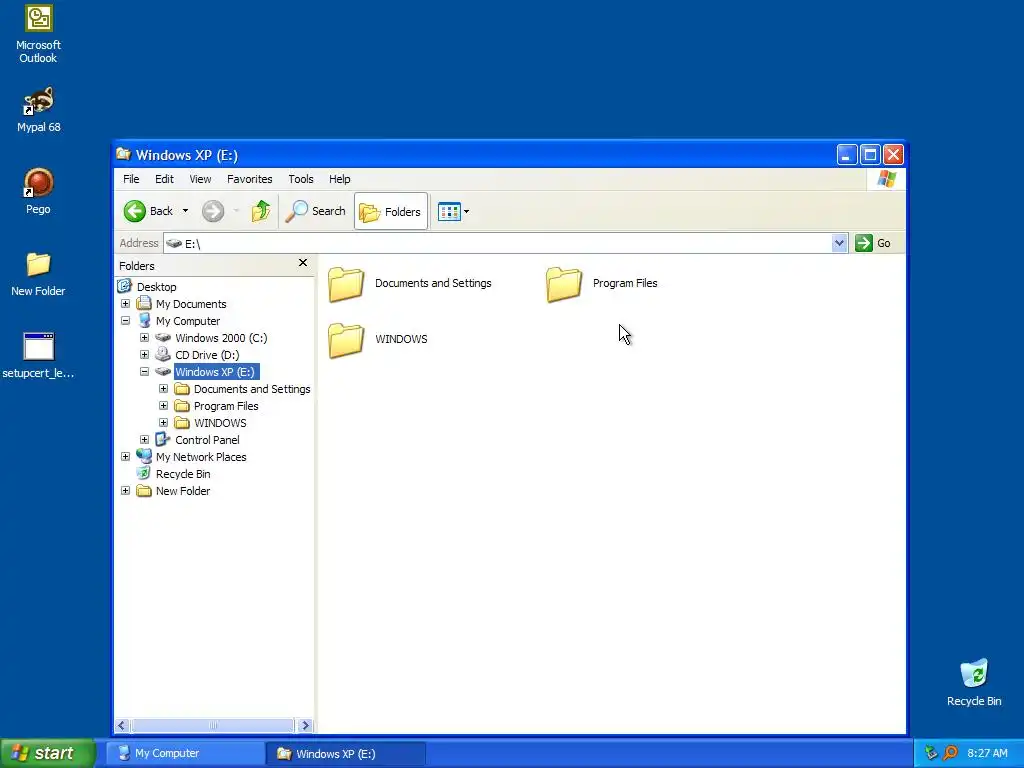This screenshot has width=1024, height=768.
Task: Select Documents and Settings in folder tree
Action: [252, 389]
